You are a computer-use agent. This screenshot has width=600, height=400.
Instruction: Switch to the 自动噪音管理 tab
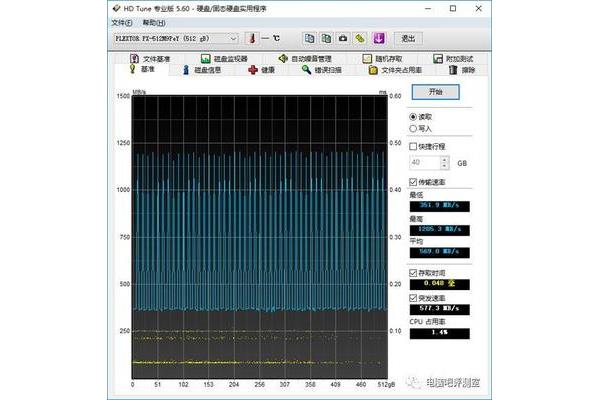tap(305, 59)
